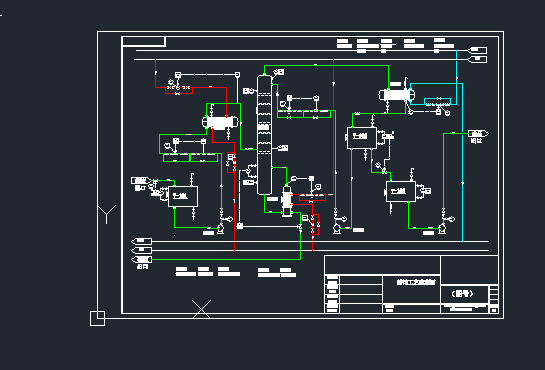Select the red steam control valve loop at top left
Screen dimensions: 545x370
point(179,90)
